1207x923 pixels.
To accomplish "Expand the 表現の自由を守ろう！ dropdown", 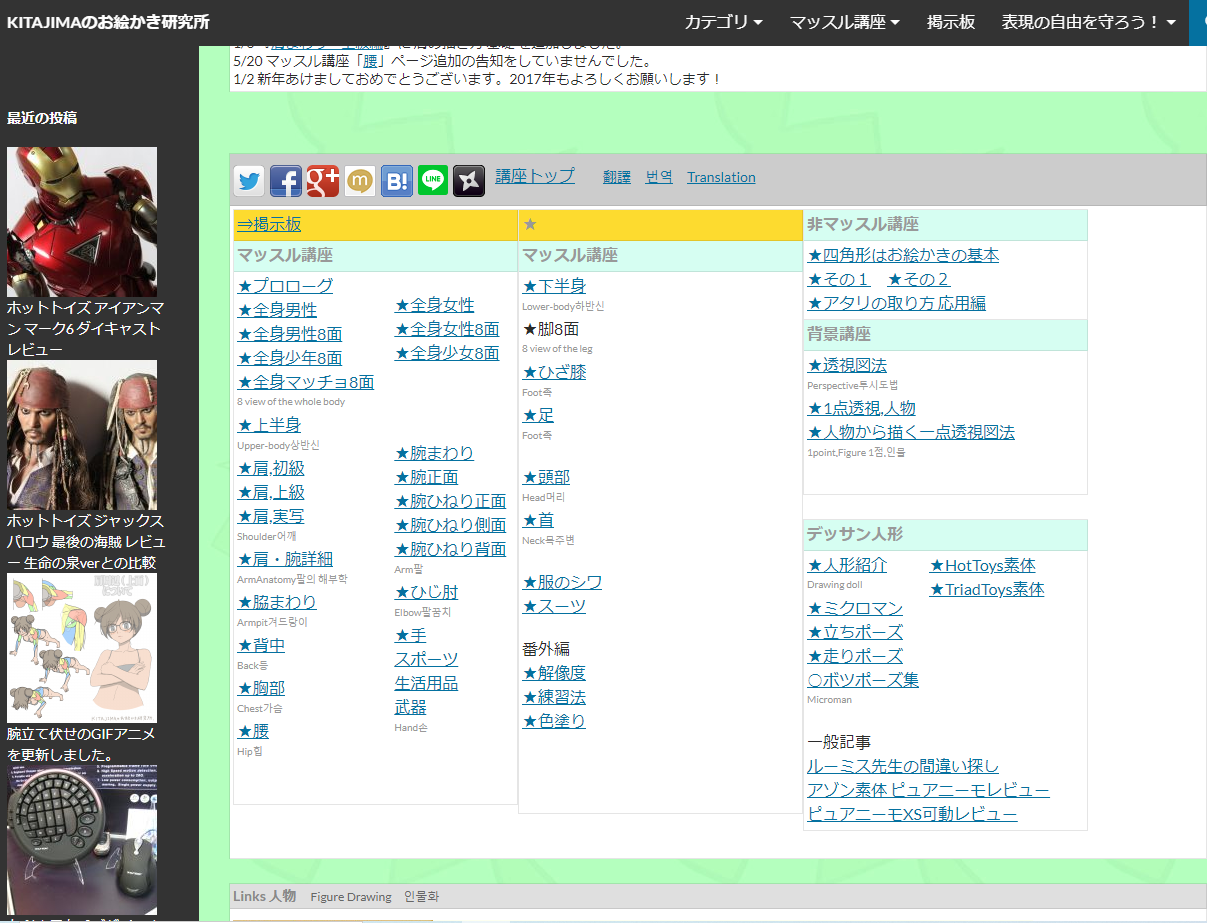I will [x=1089, y=22].
